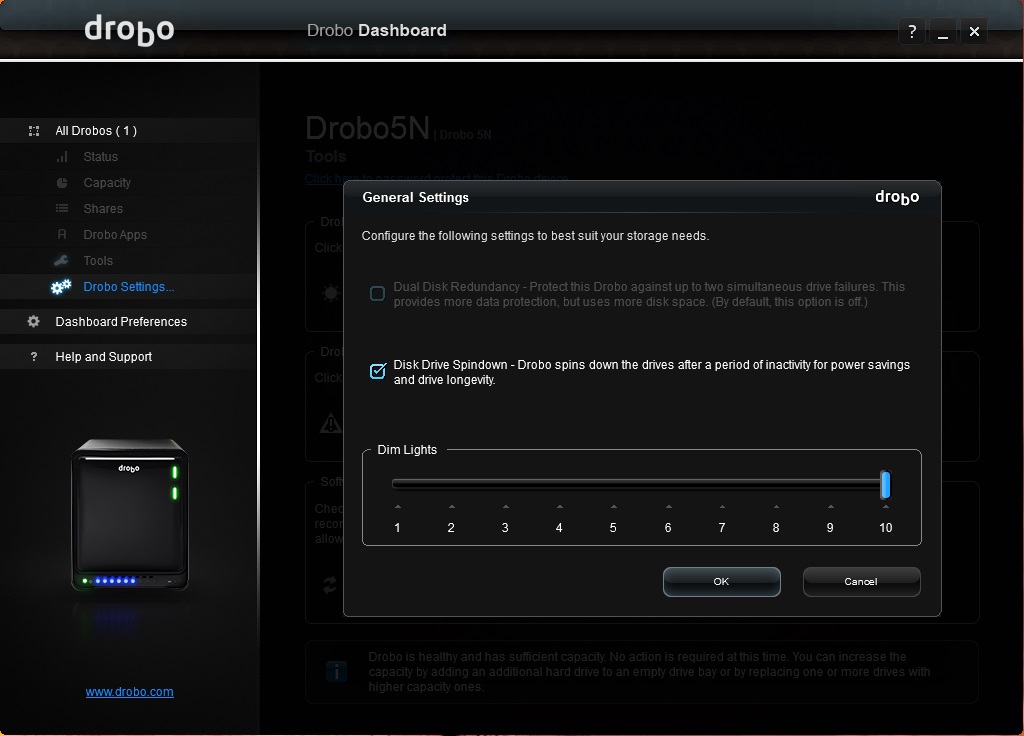This screenshot has height=736, width=1024.
Task: Click the Drobo Dashboard title text
Action: (377, 31)
